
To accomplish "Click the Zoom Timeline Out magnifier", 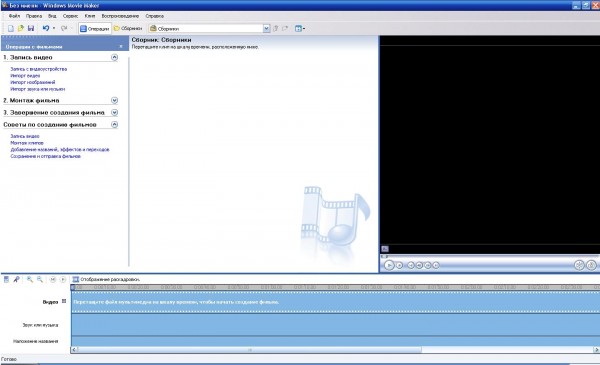I will [40, 280].
